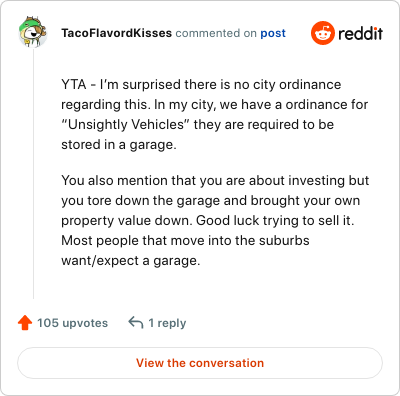Viewport: 400px width, 396px height.
Task: Click the line beginning "You also mention"
Action: [x=215, y=181]
